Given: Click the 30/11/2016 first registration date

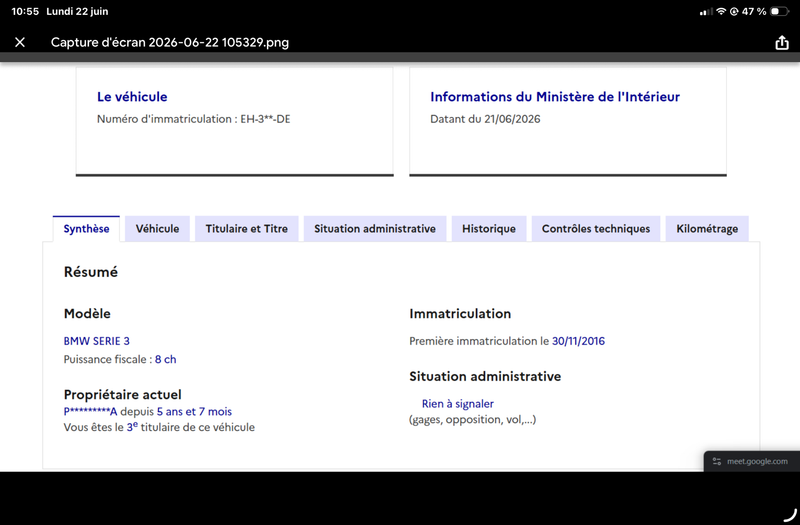Looking at the screenshot, I should [x=579, y=341].
